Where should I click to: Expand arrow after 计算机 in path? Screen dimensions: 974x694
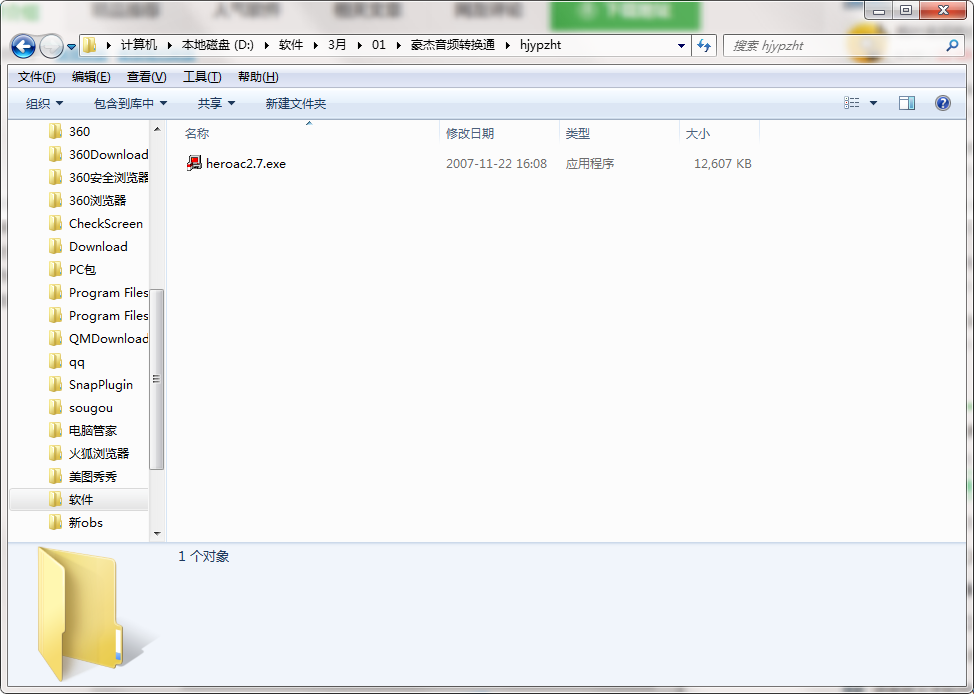pyautogui.click(x=170, y=45)
